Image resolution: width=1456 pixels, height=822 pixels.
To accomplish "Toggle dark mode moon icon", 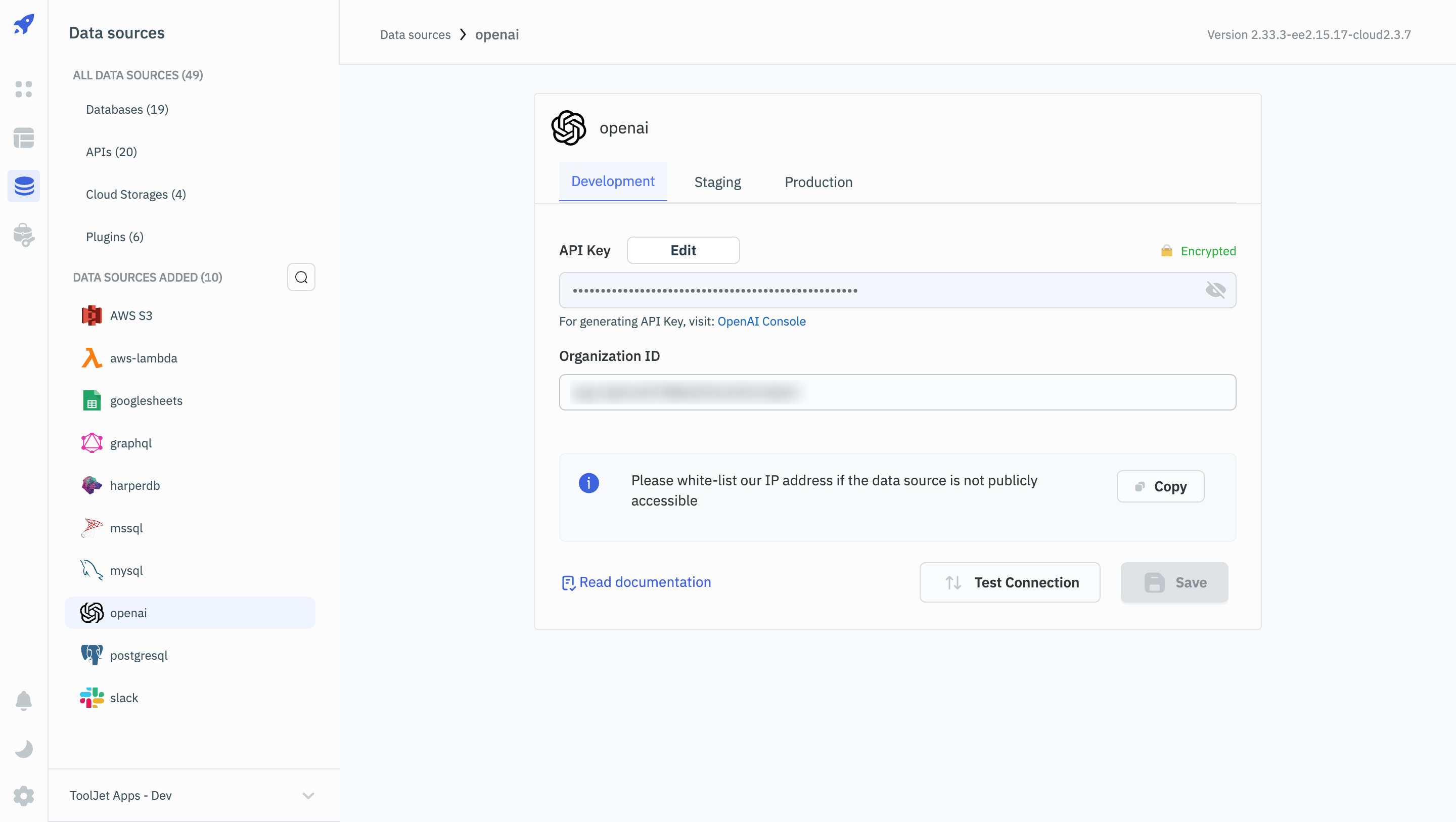I will click(x=24, y=749).
